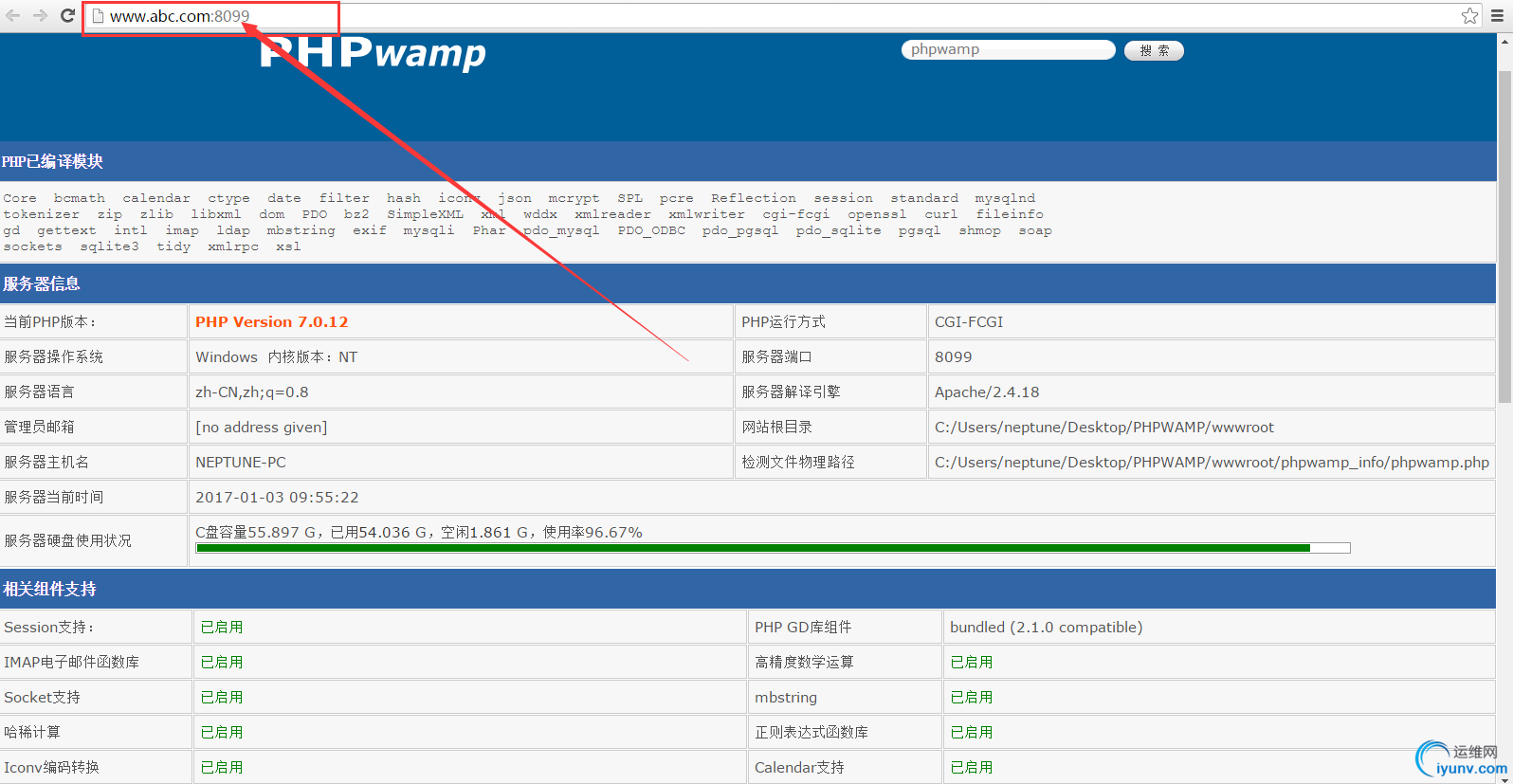The image size is (1513, 784).
Task: Click the xmlrpc module name
Action: click(233, 246)
